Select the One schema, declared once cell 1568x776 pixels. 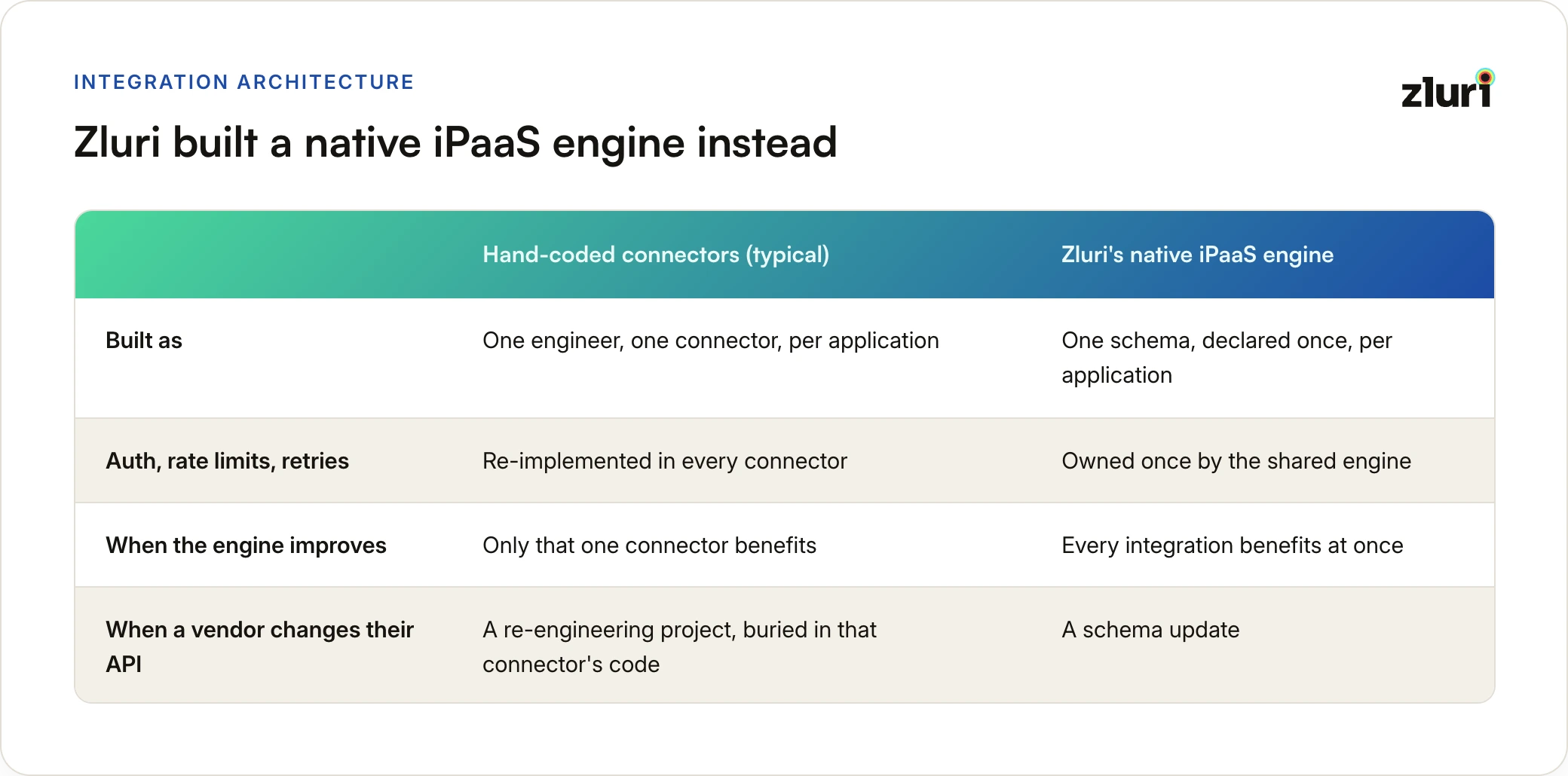(1227, 358)
